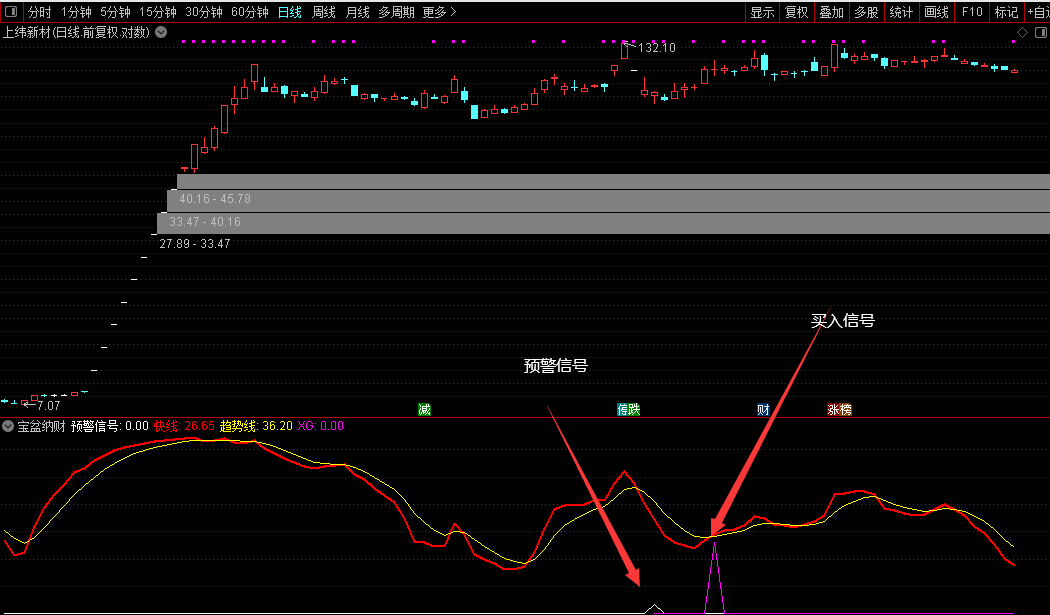Collapse the 宝盆纳财 indicator dropdown arrow
The height and width of the screenshot is (615, 1050).
(x=8, y=426)
